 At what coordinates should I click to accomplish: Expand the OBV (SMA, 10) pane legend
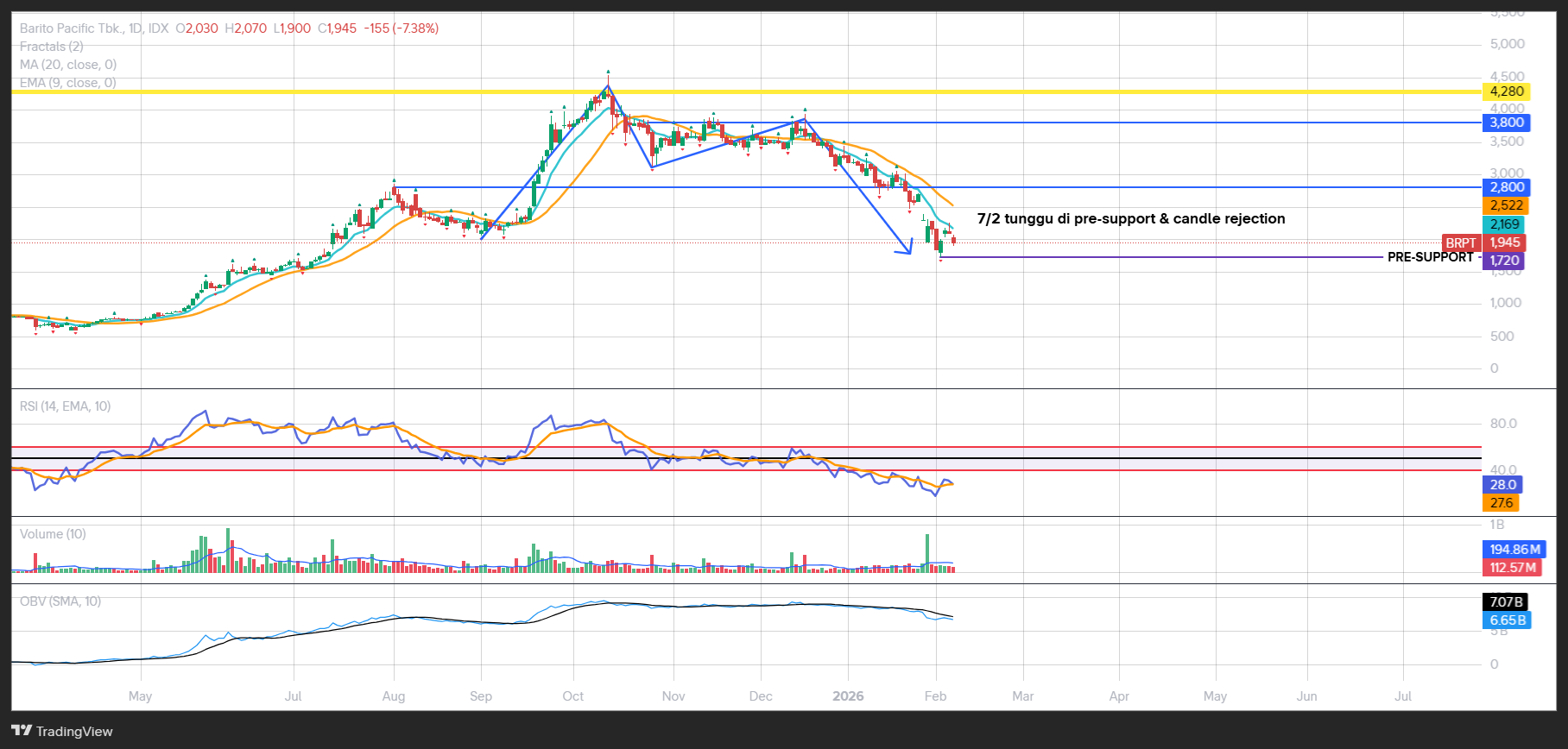coord(60,601)
